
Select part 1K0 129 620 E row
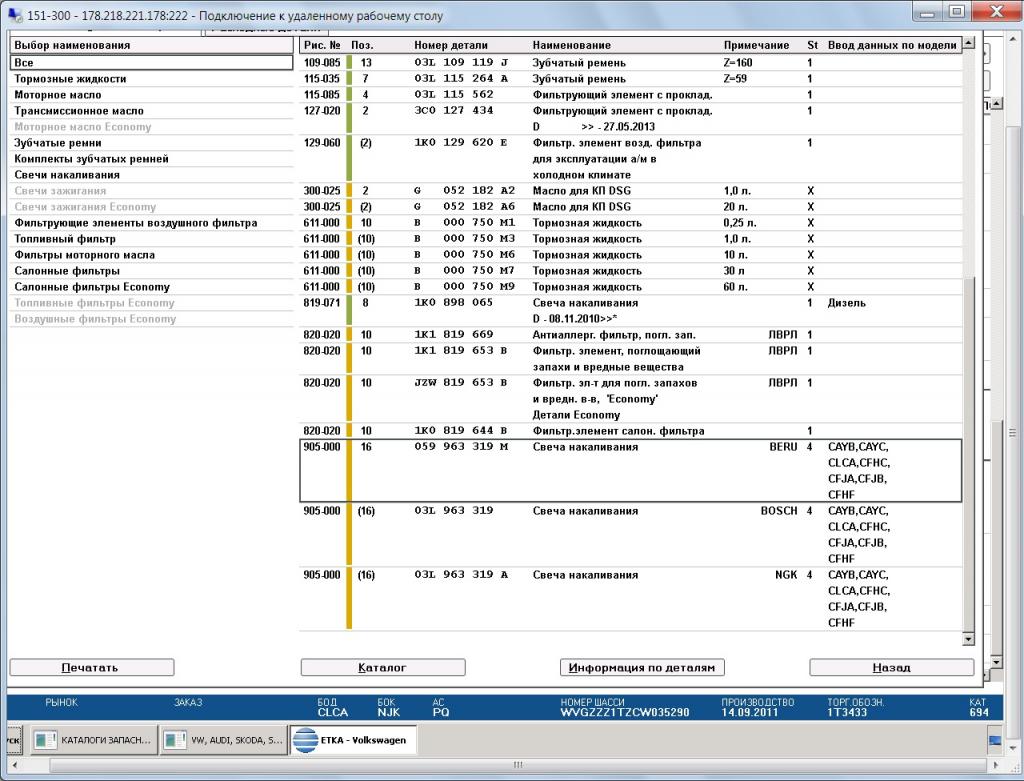point(631,159)
